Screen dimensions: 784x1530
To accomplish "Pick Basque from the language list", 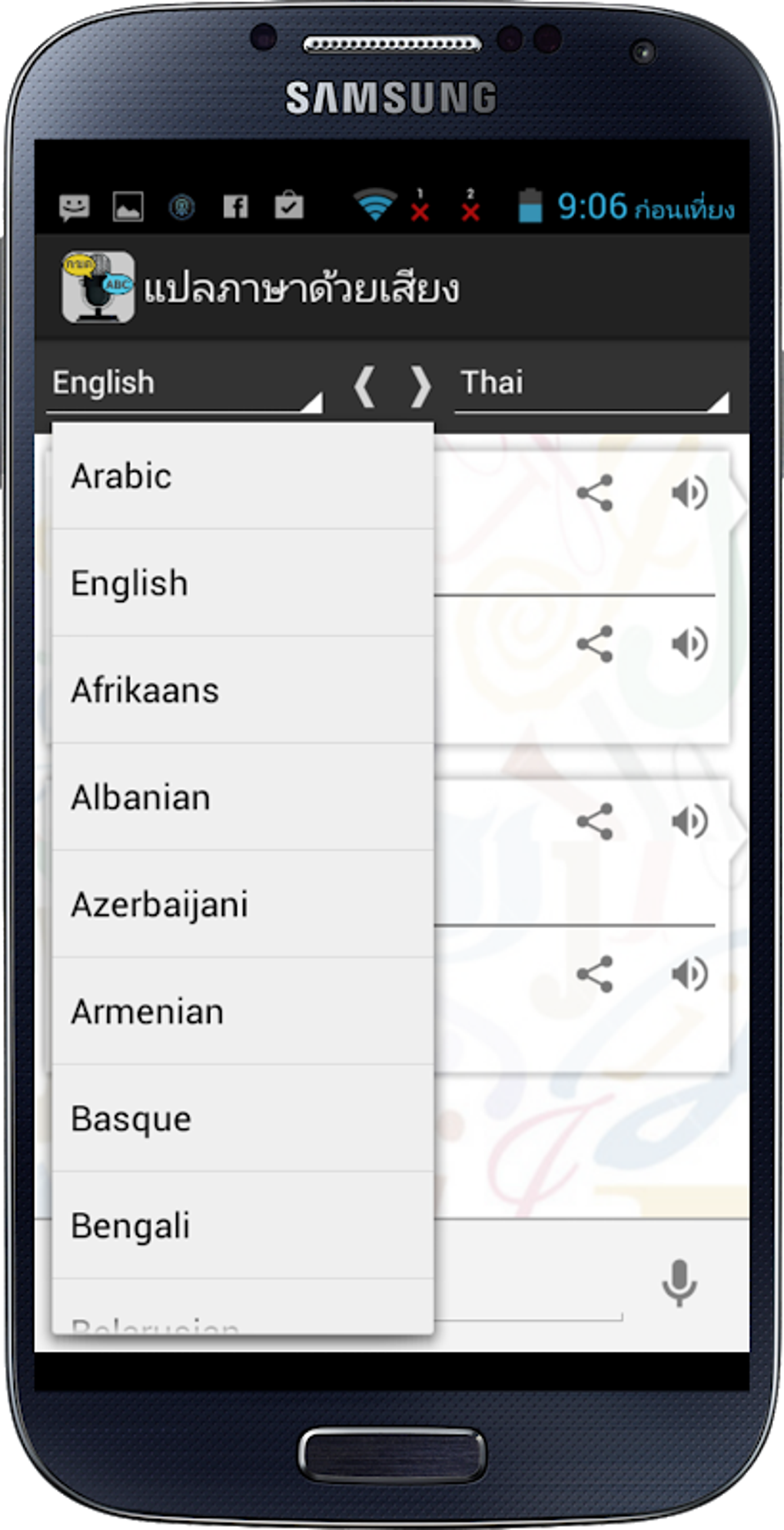I will click(x=242, y=1119).
